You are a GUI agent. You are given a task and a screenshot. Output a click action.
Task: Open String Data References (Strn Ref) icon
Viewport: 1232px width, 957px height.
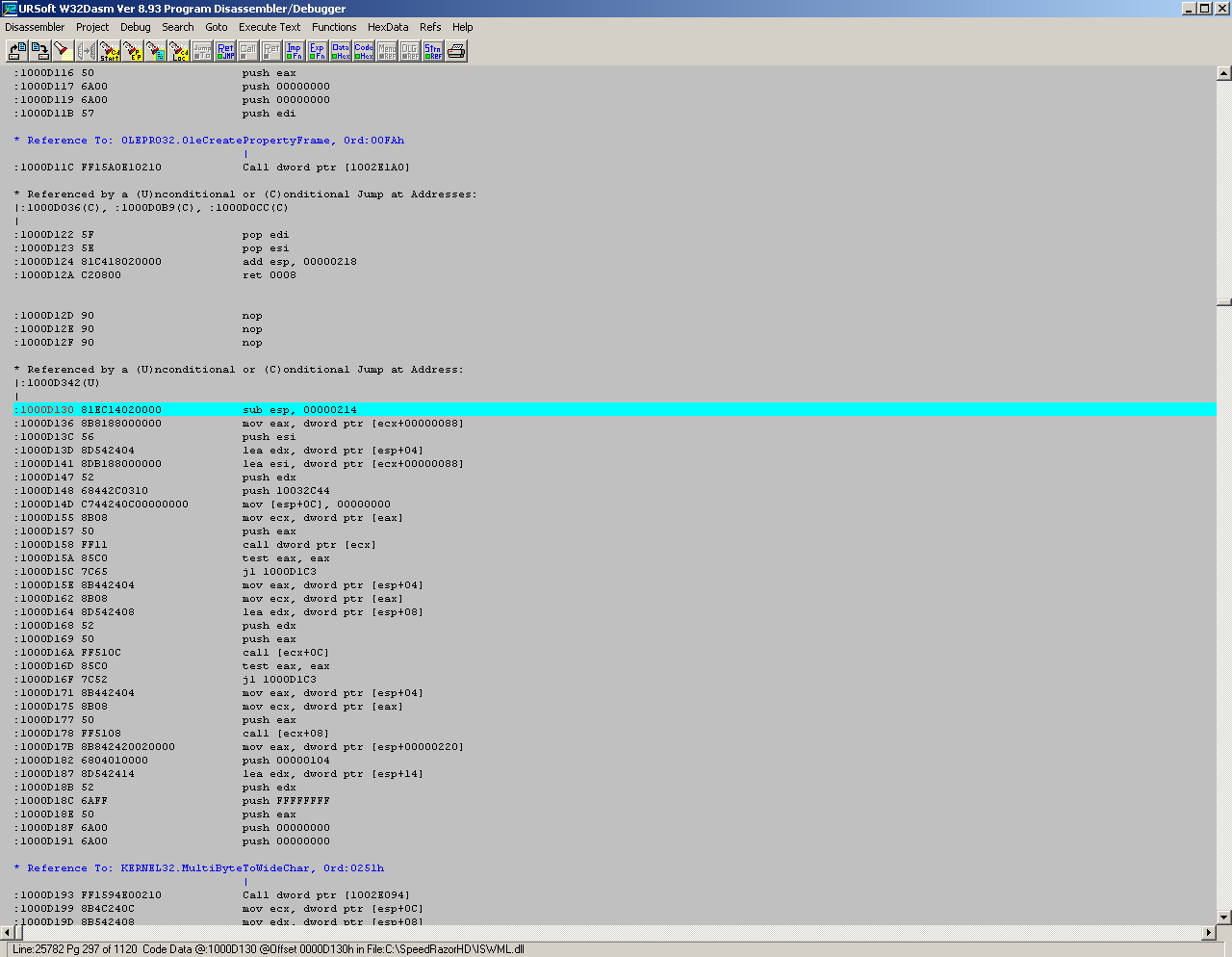[x=433, y=50]
